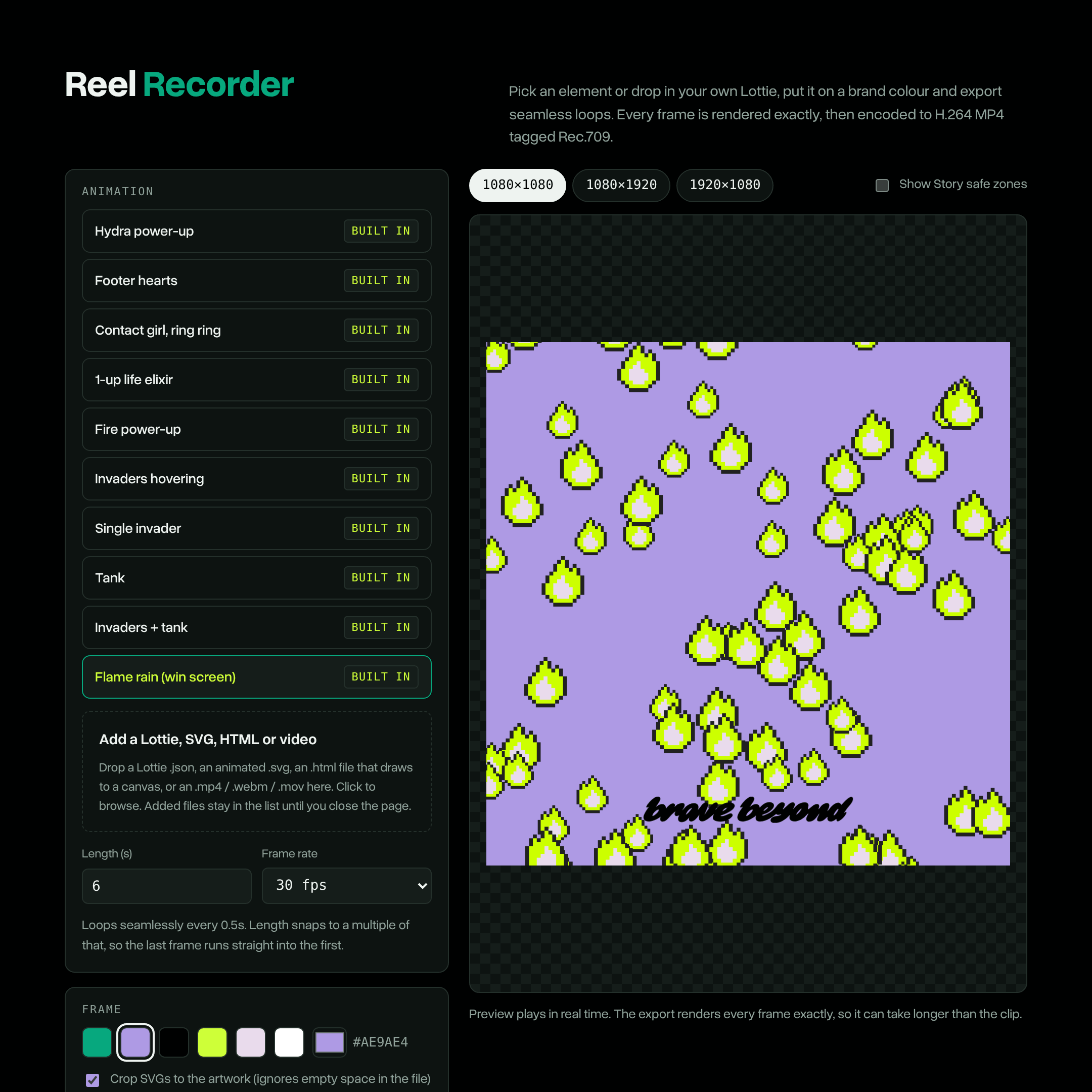Select the Hydra power-up animation
The height and width of the screenshot is (1092, 1092).
click(257, 231)
